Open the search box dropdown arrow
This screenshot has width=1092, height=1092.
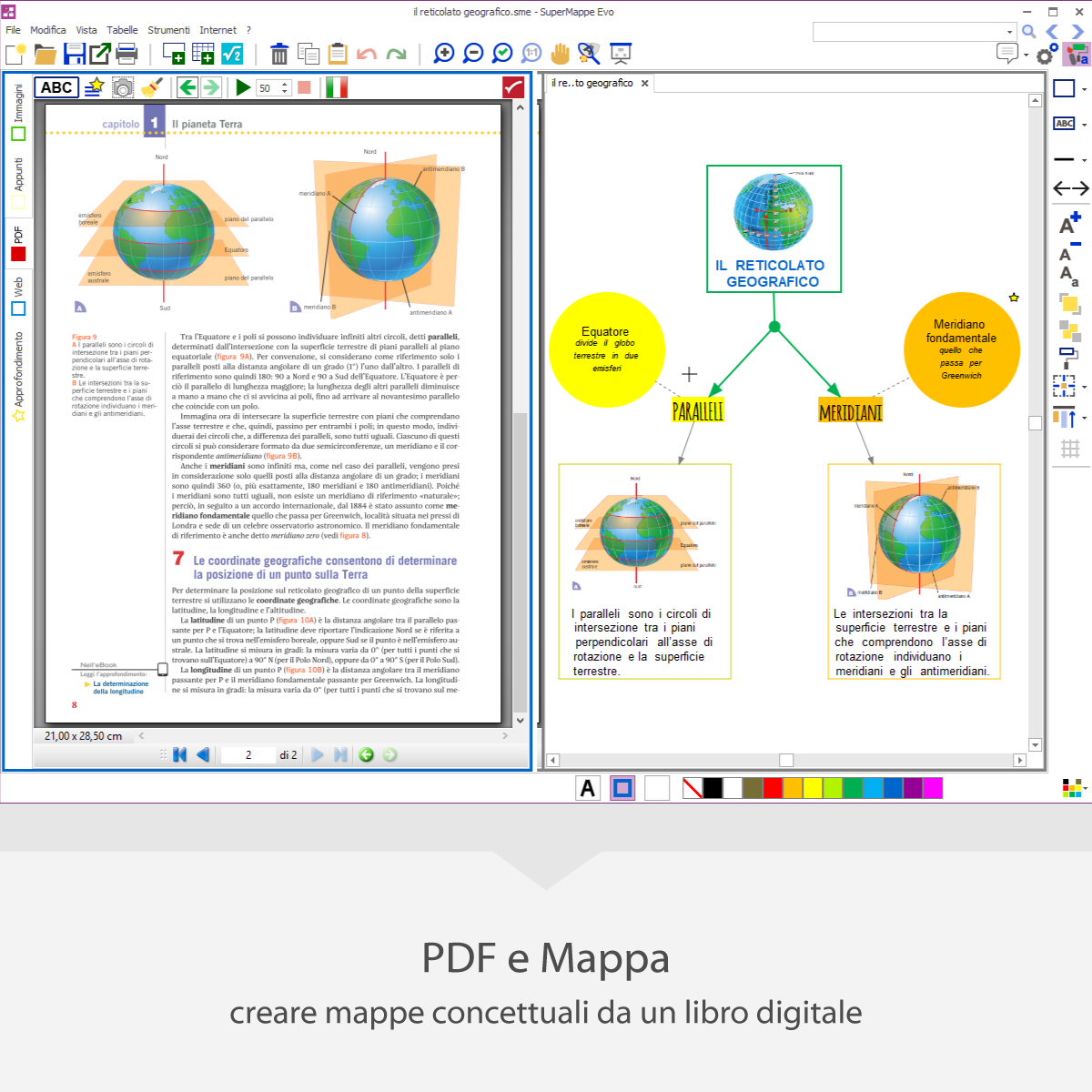1009,32
